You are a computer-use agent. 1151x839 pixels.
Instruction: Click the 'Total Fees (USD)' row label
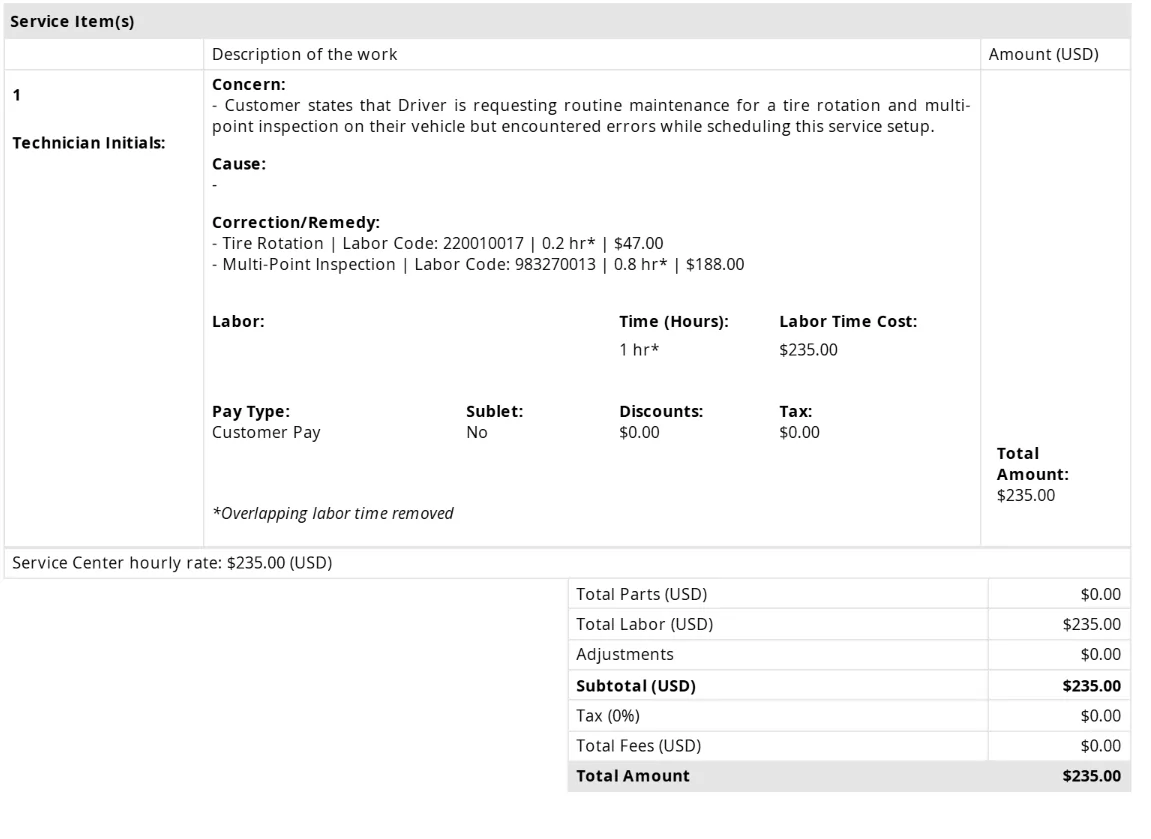click(x=639, y=746)
